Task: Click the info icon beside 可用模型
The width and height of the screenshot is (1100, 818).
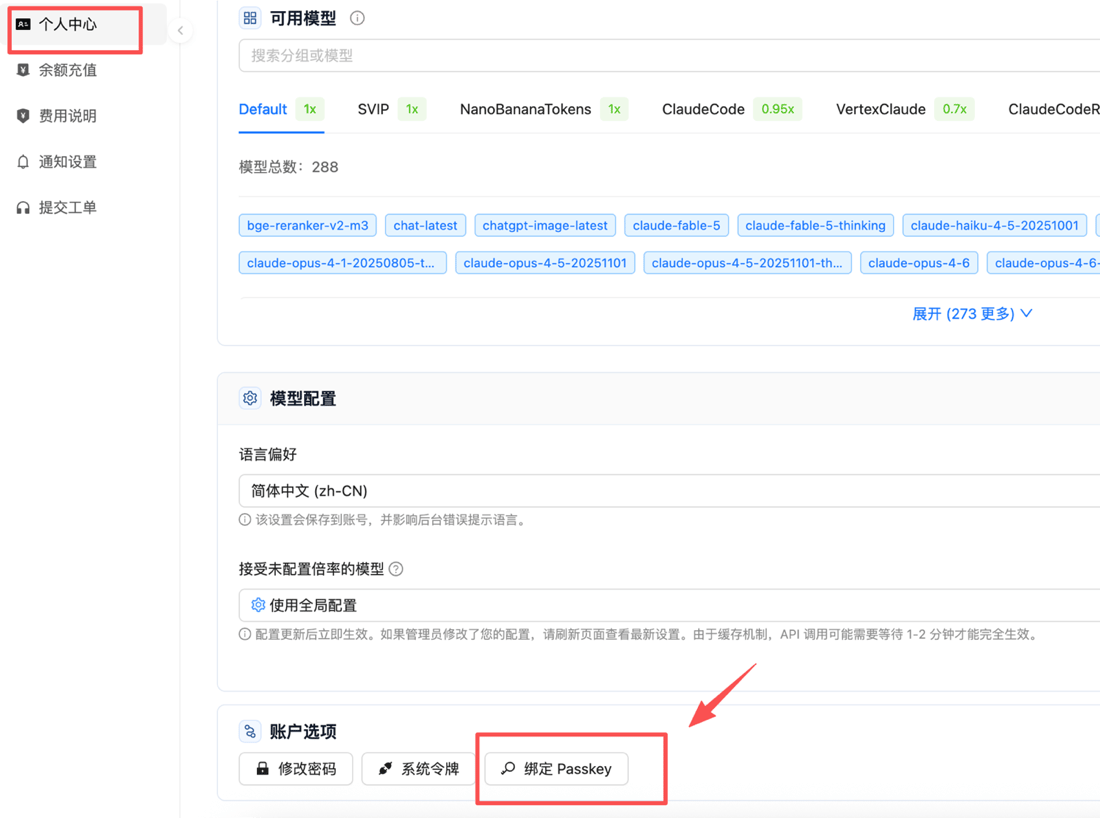Action: click(x=357, y=18)
